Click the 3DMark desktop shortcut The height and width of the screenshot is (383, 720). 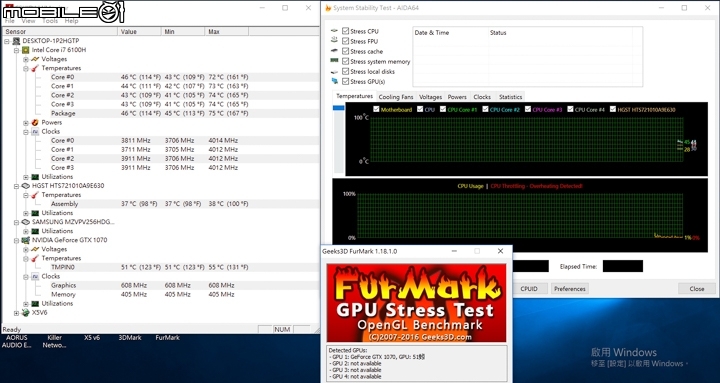coord(130,338)
